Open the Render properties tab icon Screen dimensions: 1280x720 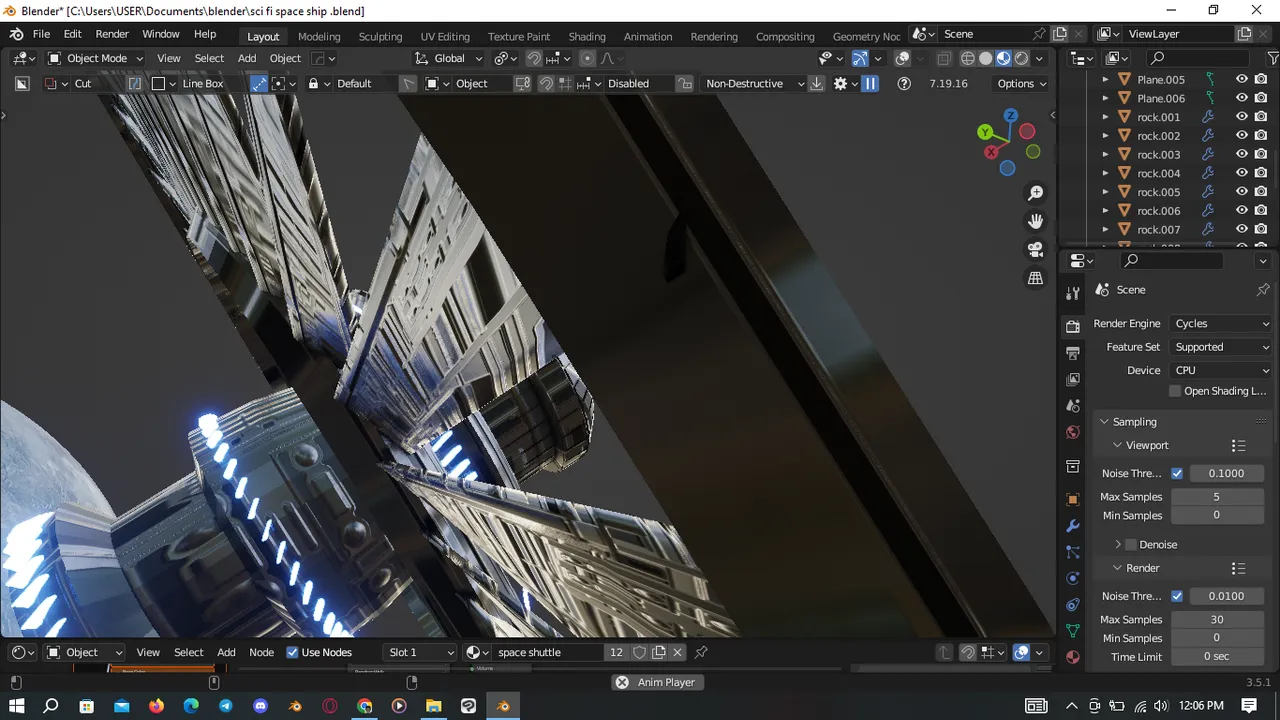[1073, 327]
